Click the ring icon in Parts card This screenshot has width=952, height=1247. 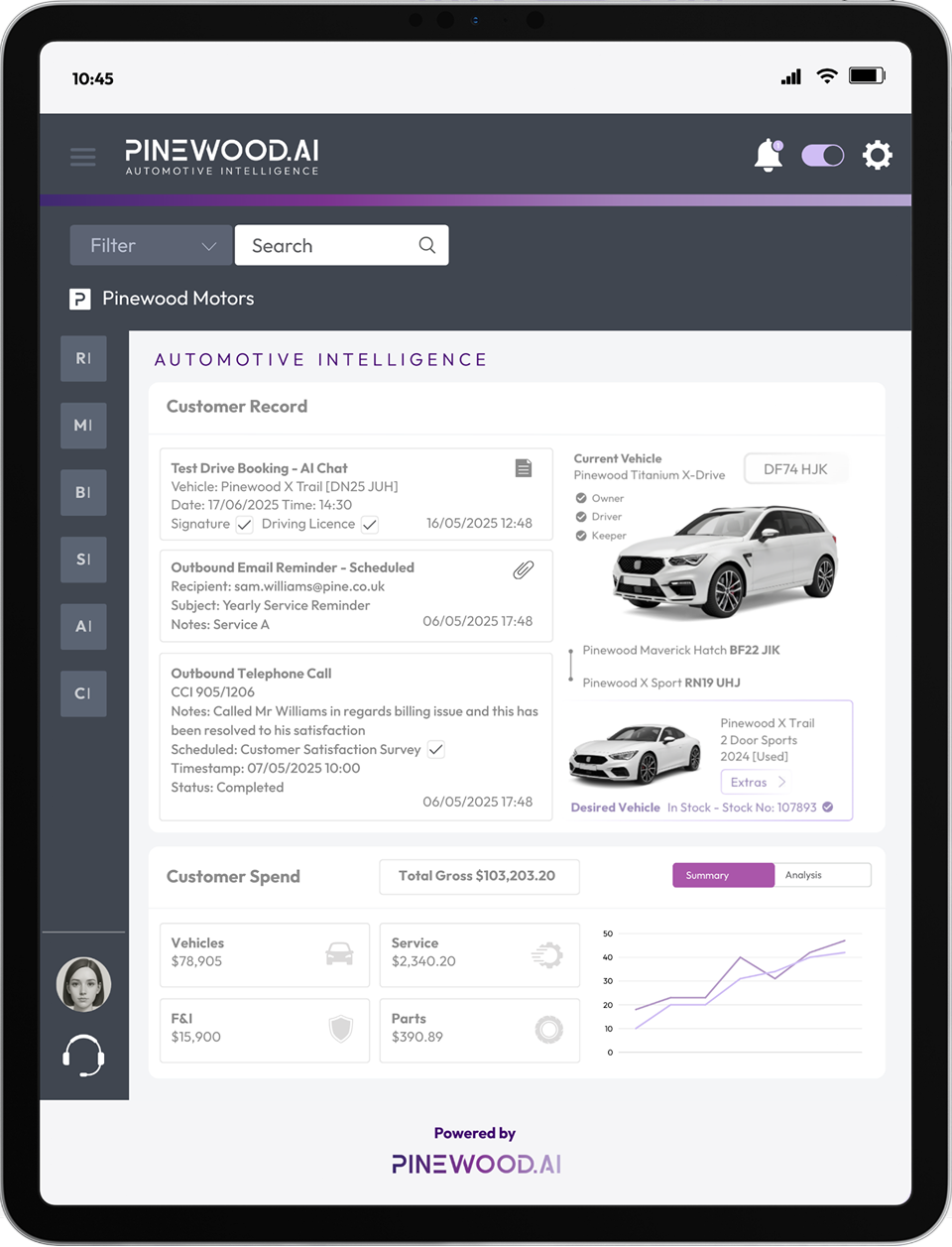tap(548, 1030)
